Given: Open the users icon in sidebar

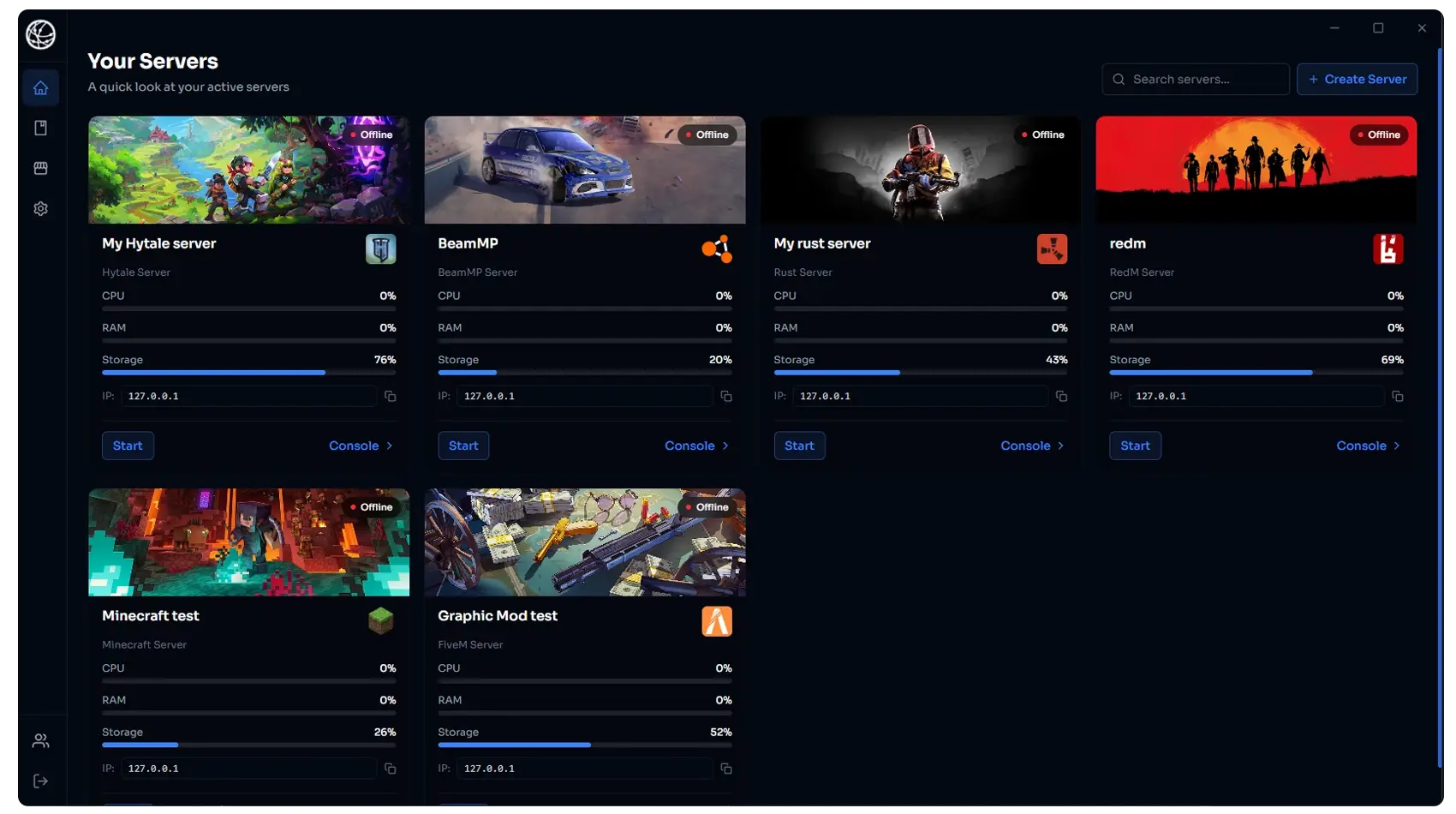Looking at the screenshot, I should 40,741.
